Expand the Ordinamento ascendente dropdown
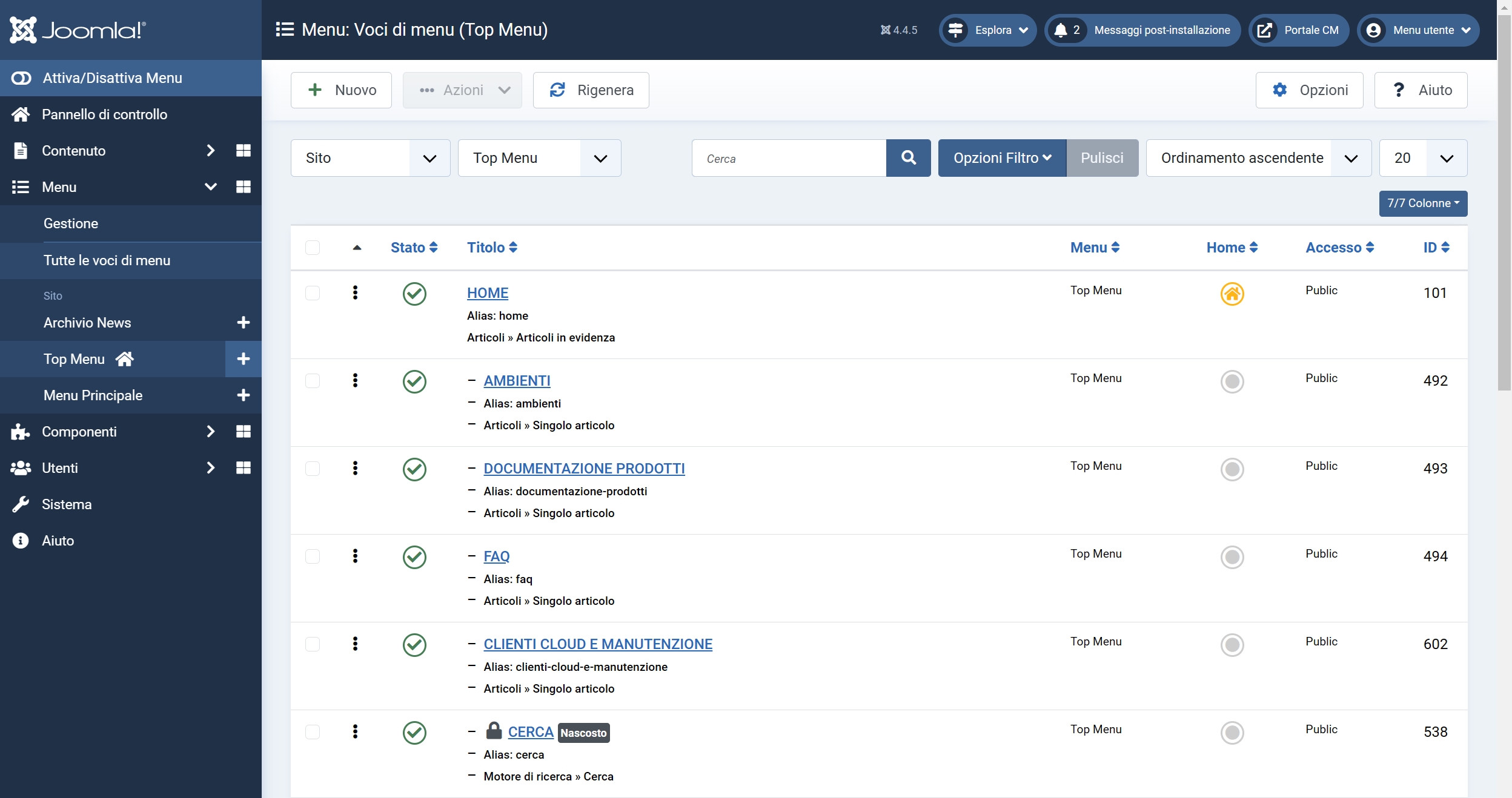1512x798 pixels. click(1258, 158)
